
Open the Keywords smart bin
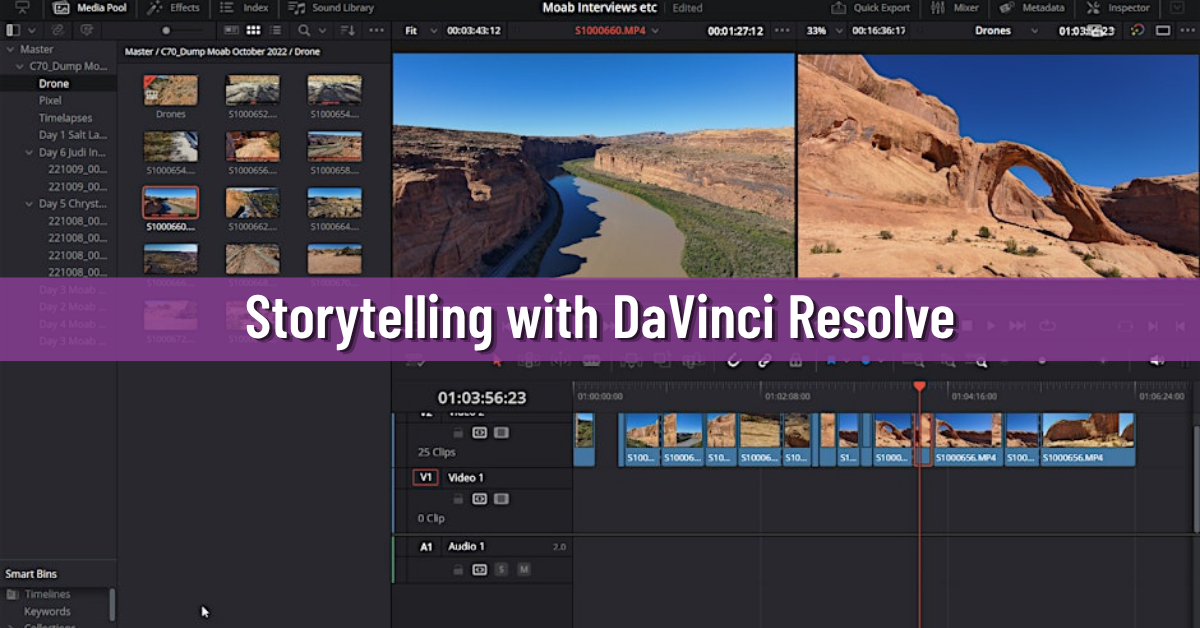[x=47, y=611]
